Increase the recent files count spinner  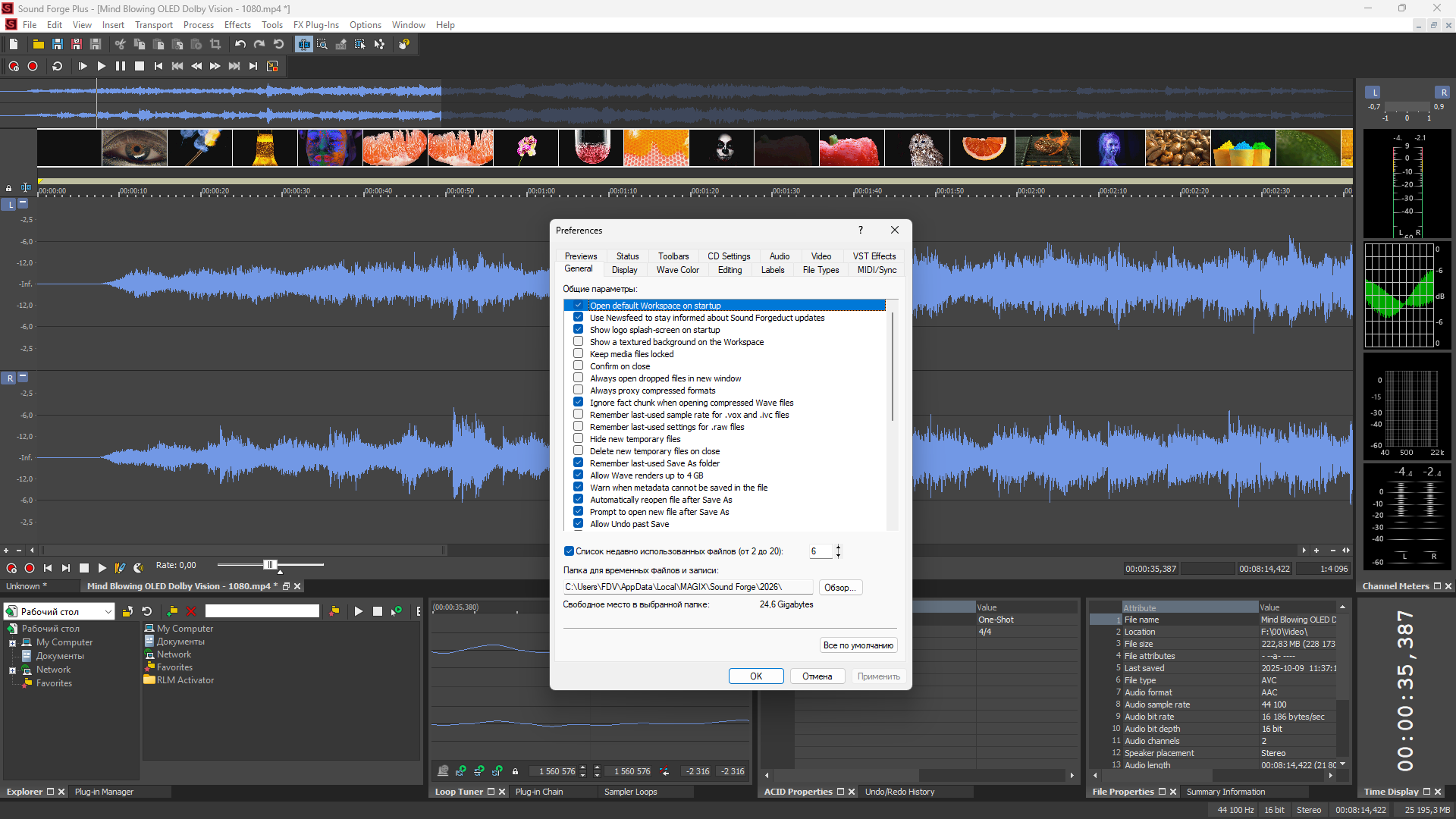[838, 548]
